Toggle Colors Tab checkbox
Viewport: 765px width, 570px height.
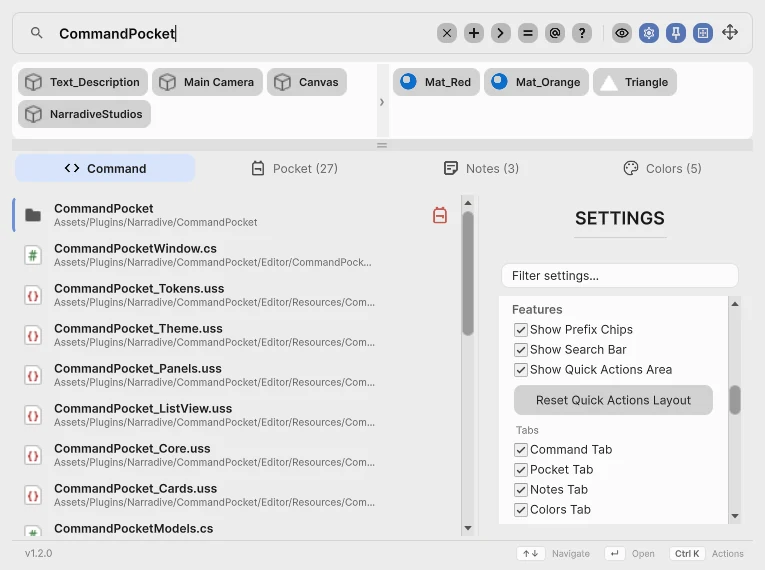point(521,509)
